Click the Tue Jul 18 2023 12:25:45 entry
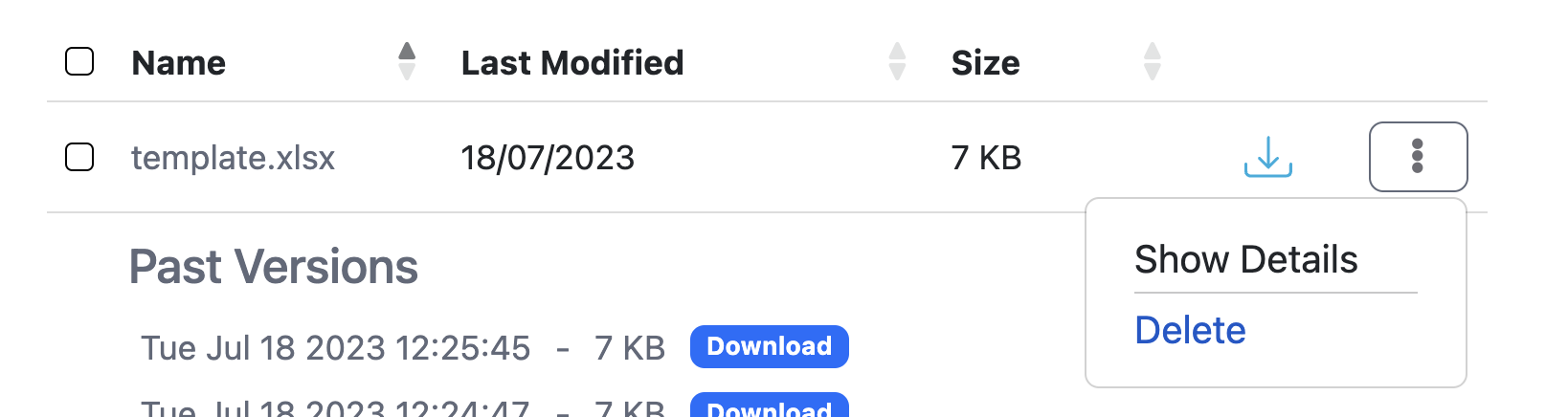The image size is (1568, 417). click(x=335, y=348)
